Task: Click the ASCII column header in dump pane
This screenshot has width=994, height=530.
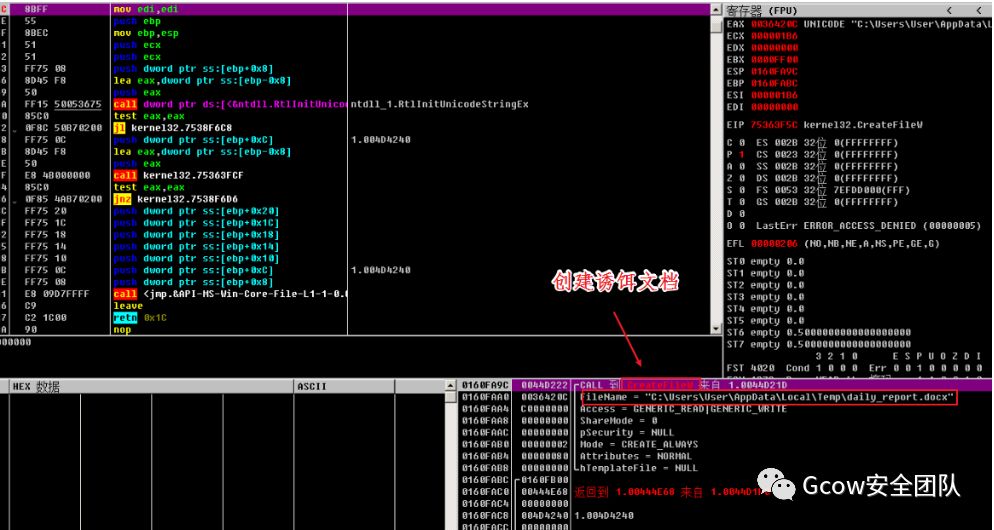Action: (312, 386)
